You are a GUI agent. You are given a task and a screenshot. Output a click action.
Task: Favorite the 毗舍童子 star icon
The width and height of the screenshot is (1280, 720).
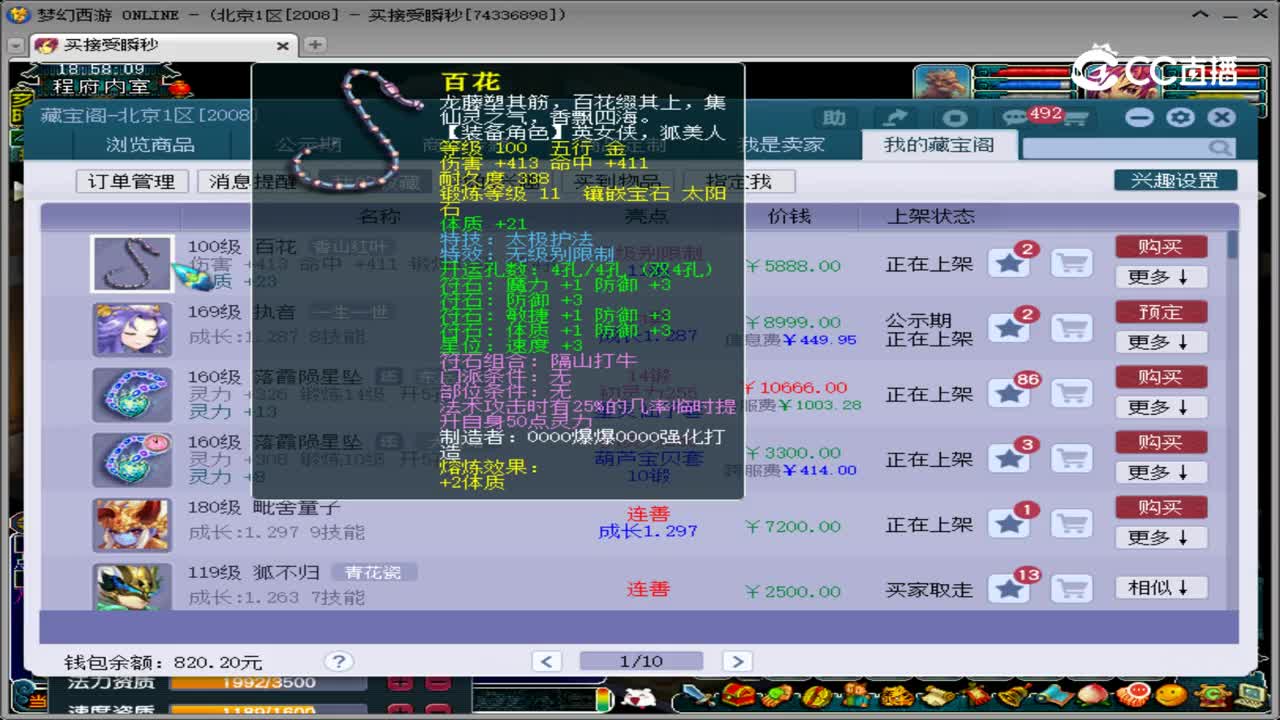point(1009,524)
